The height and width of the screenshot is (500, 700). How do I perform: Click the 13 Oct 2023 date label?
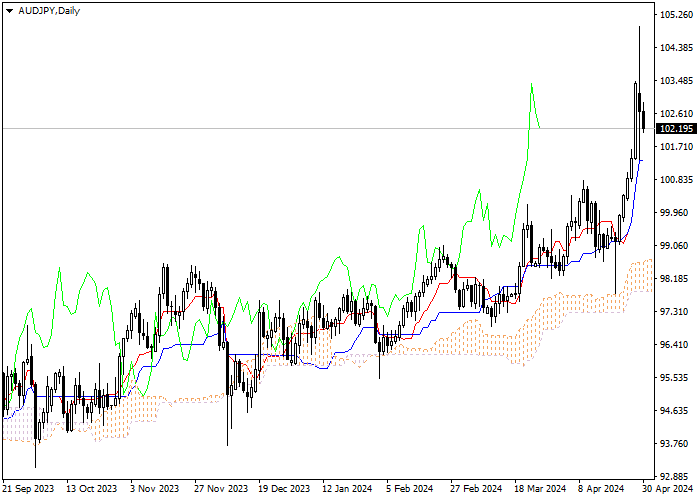pyautogui.click(x=92, y=489)
